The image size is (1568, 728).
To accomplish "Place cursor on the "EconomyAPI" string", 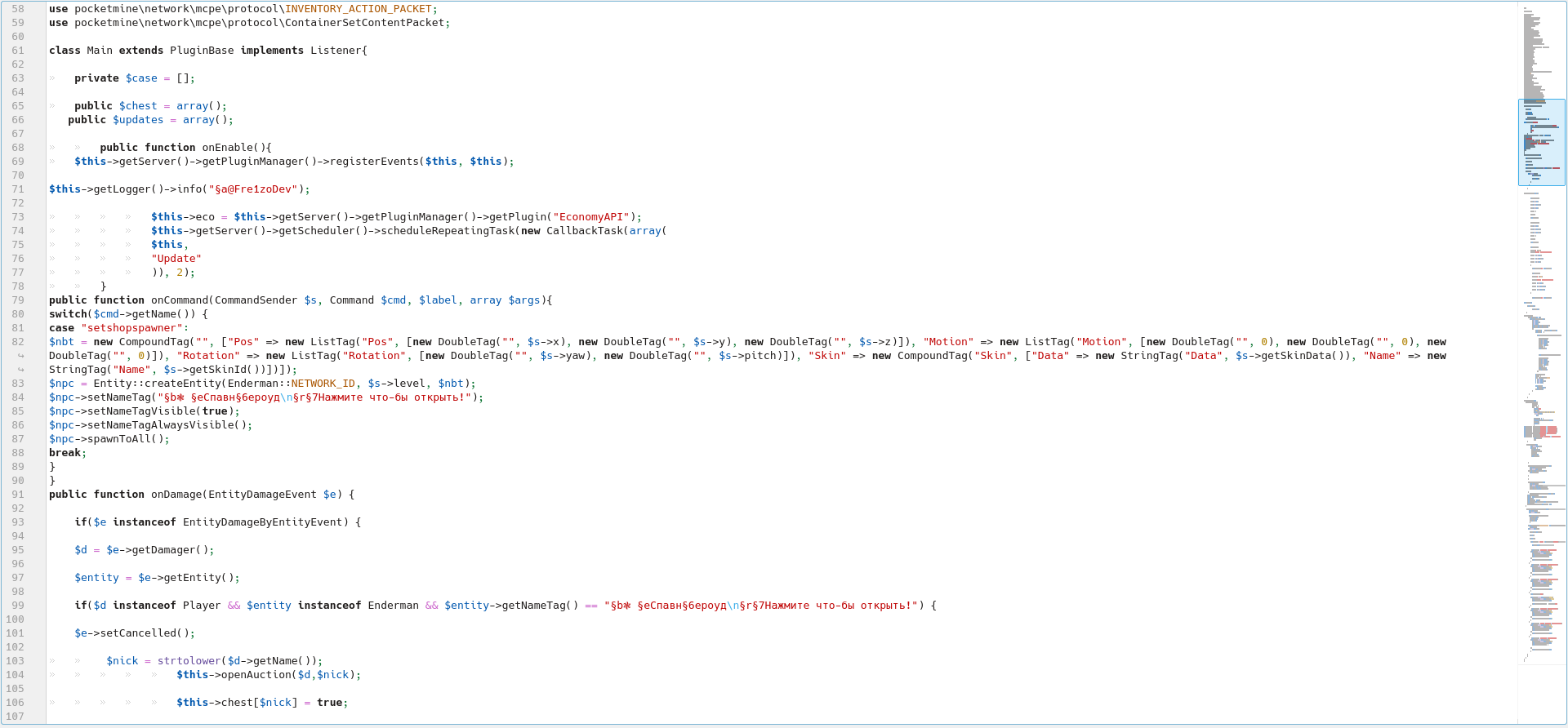I will click(591, 217).
